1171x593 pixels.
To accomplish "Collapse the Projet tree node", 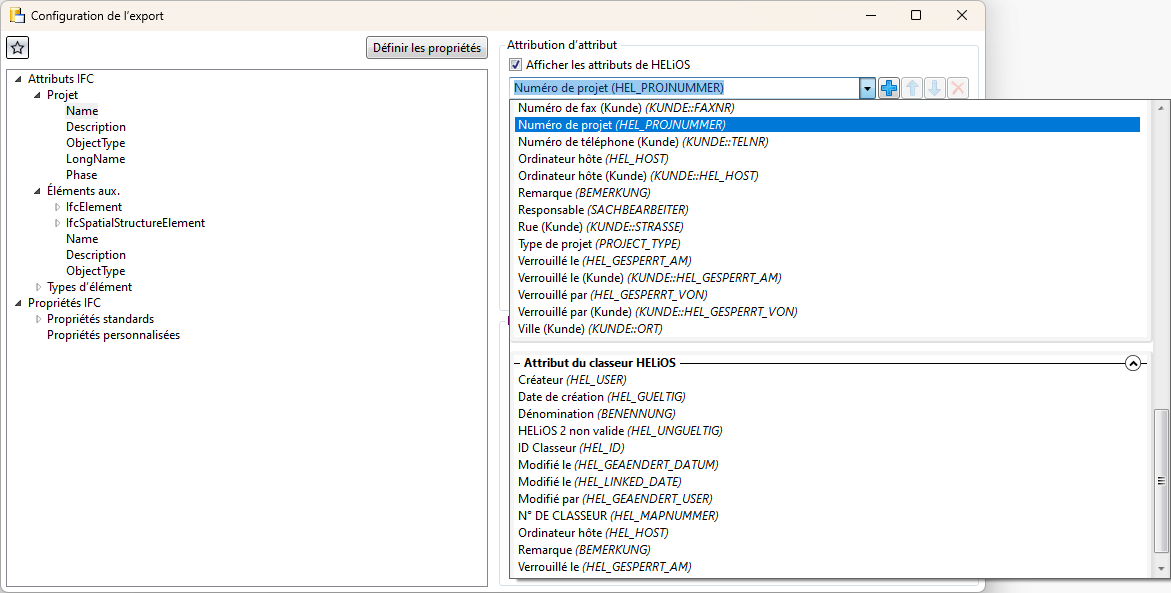I will (37, 95).
